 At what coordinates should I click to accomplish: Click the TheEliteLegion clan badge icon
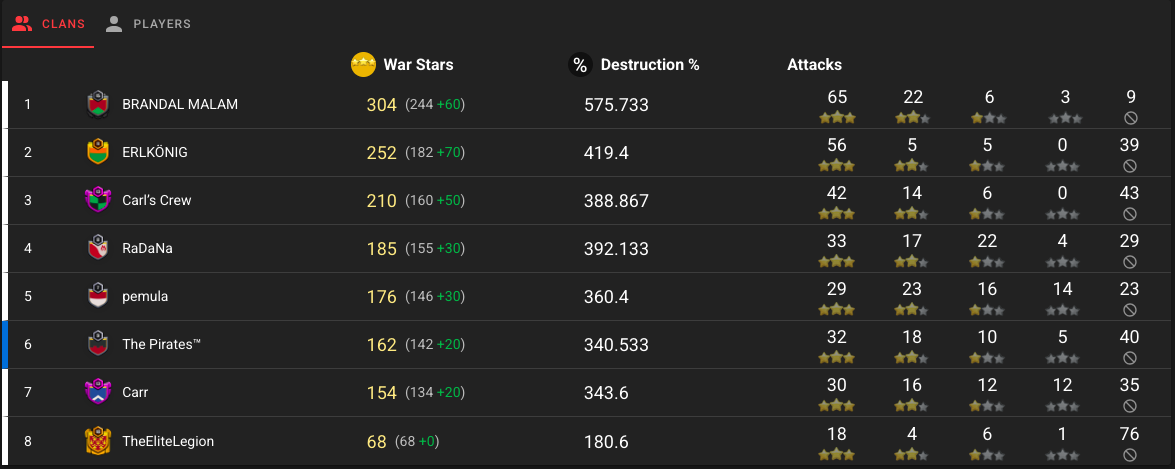coord(97,441)
